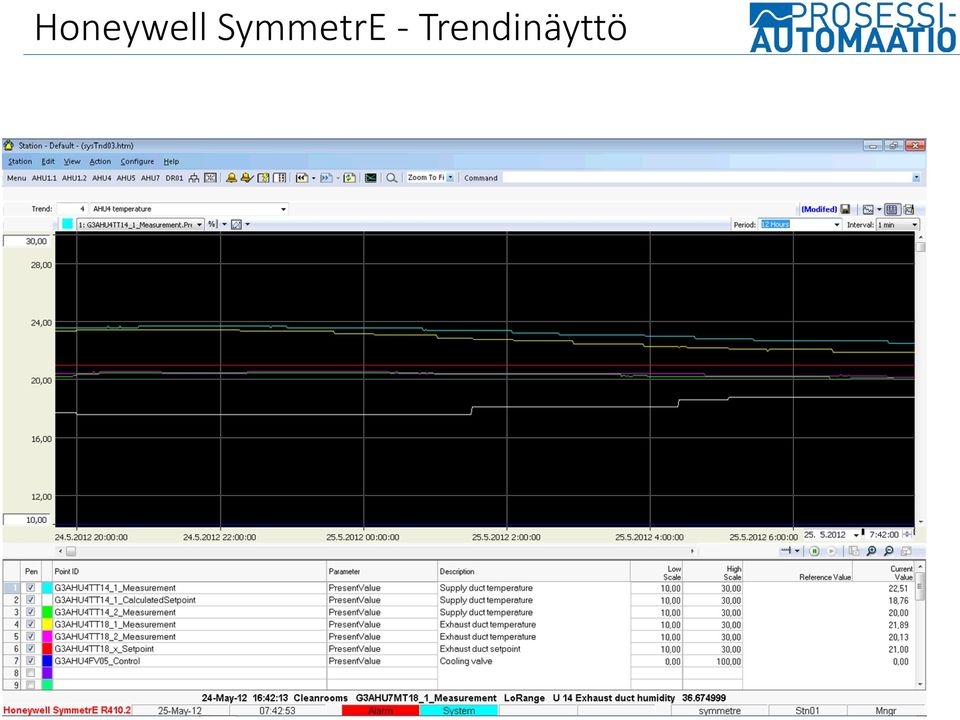Click the copy data icon beside play
Image resolution: width=960 pixels, height=720 pixels.
pos(853,551)
